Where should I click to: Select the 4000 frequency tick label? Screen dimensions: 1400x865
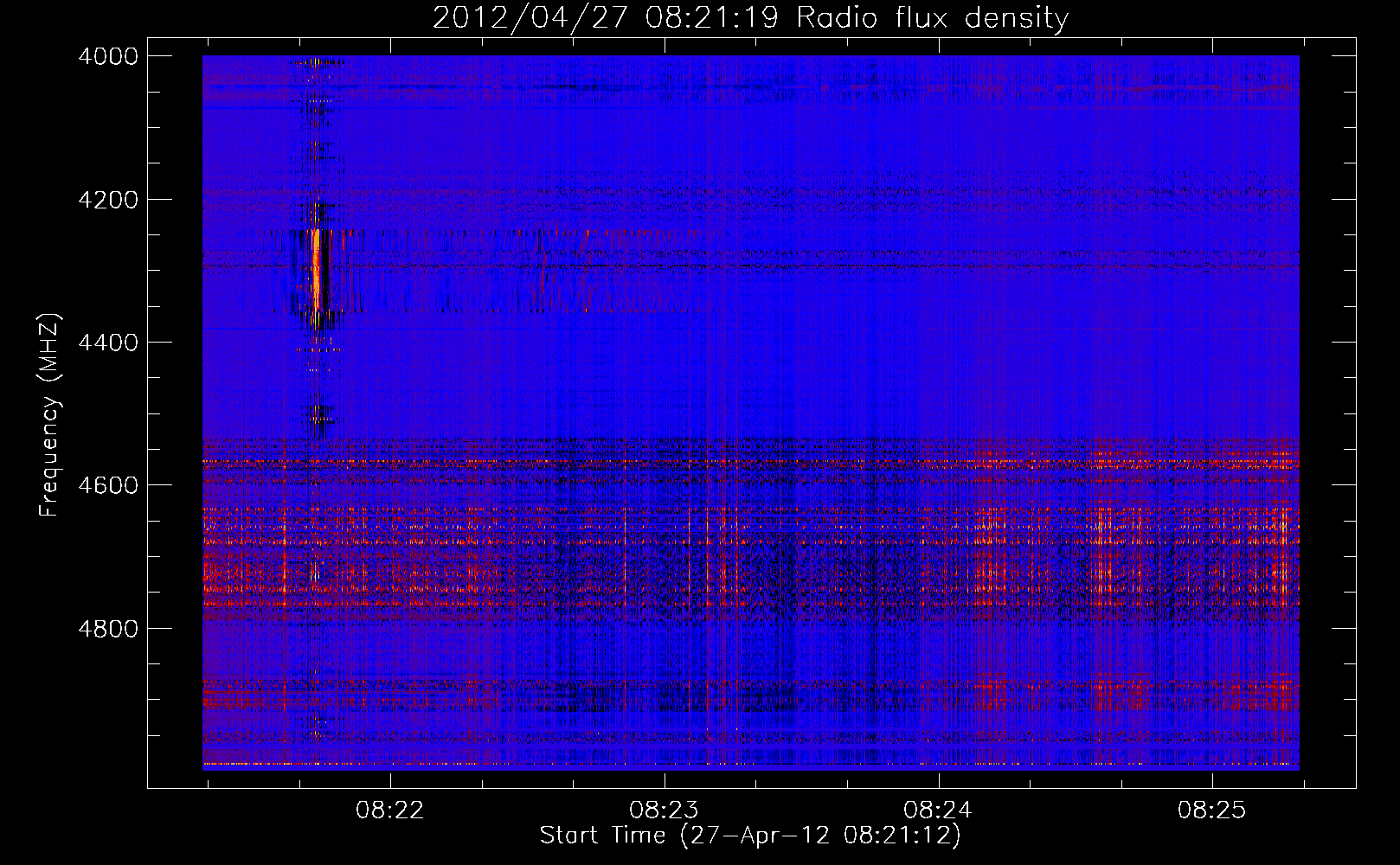pos(108,56)
